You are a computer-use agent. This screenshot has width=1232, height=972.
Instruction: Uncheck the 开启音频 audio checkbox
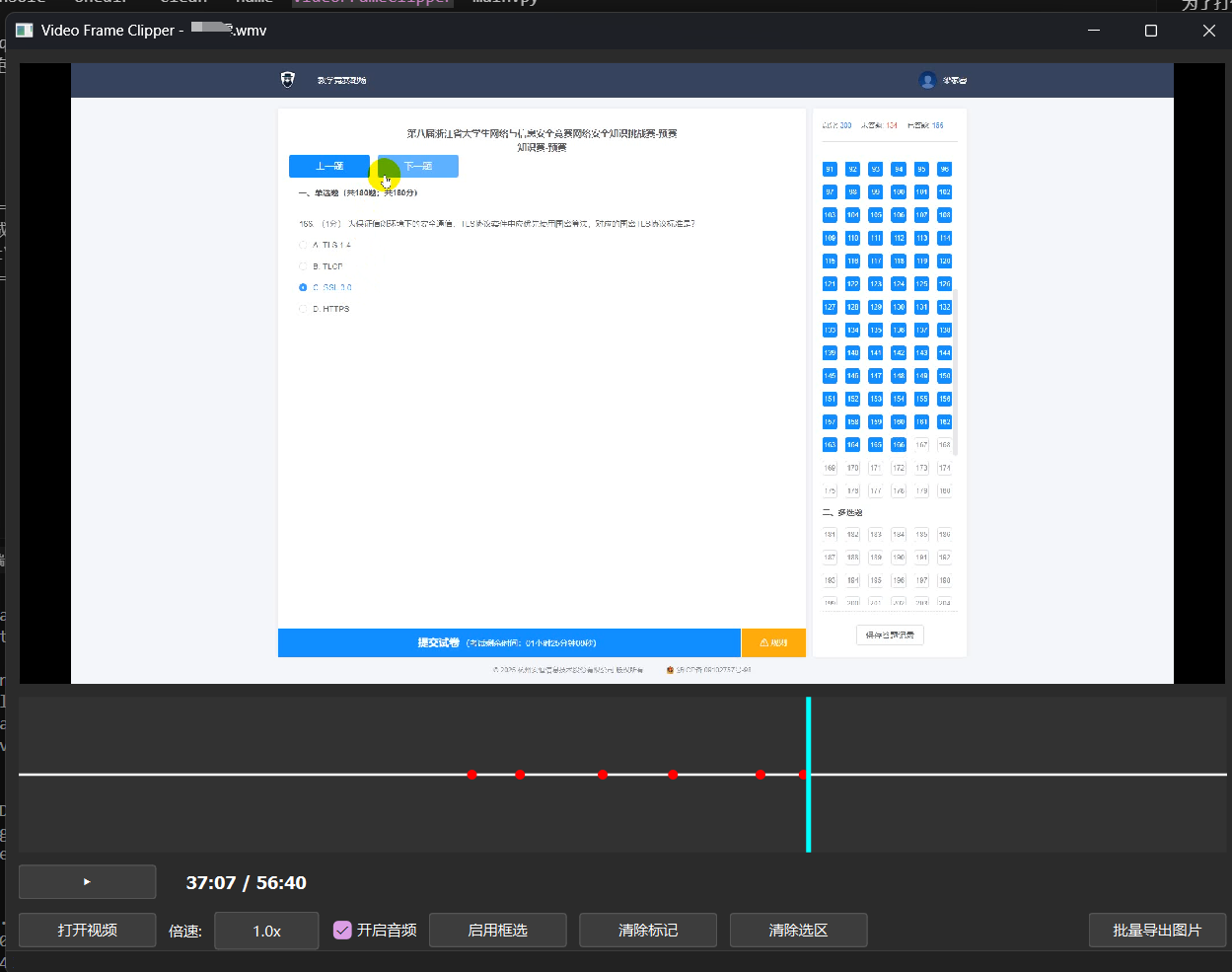click(x=342, y=930)
